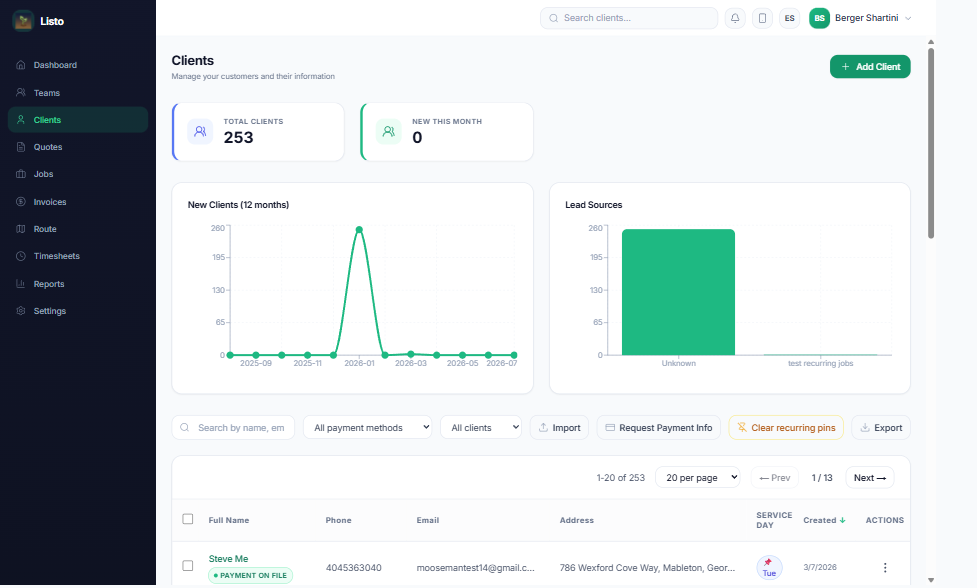Click the phone number 4045363040

click(353, 567)
